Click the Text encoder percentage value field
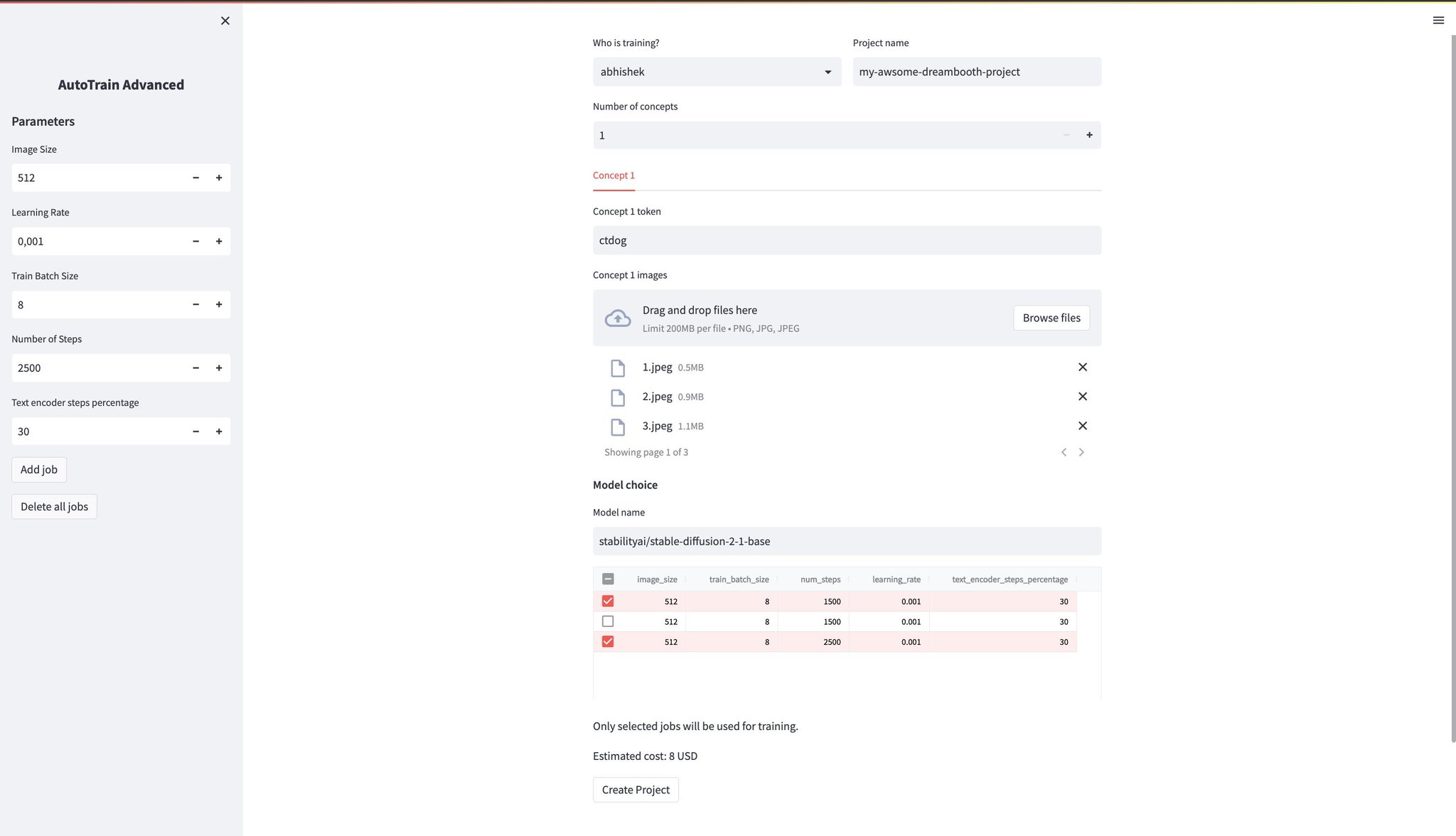 (x=98, y=431)
